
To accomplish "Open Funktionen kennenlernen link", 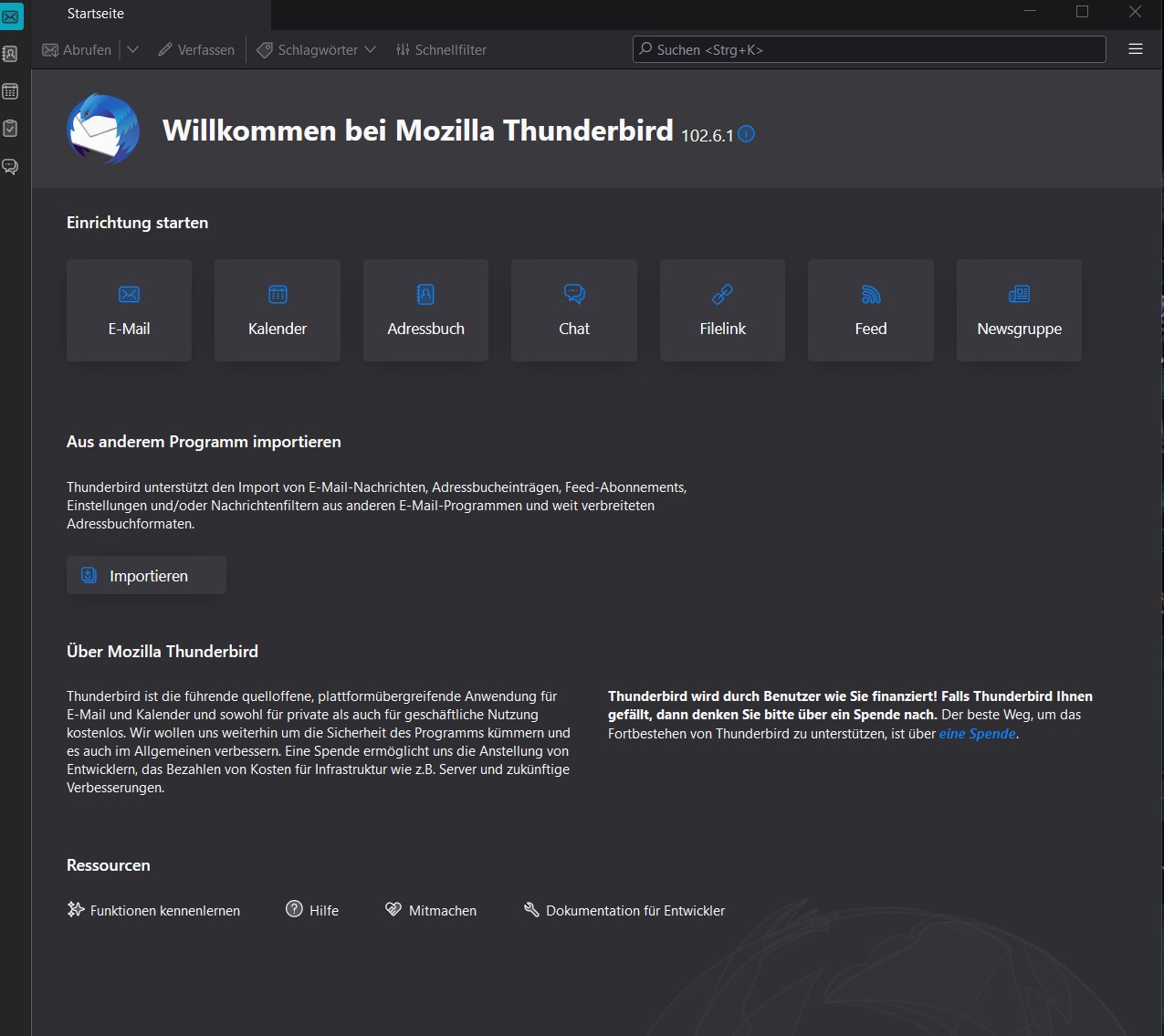I will coord(153,910).
